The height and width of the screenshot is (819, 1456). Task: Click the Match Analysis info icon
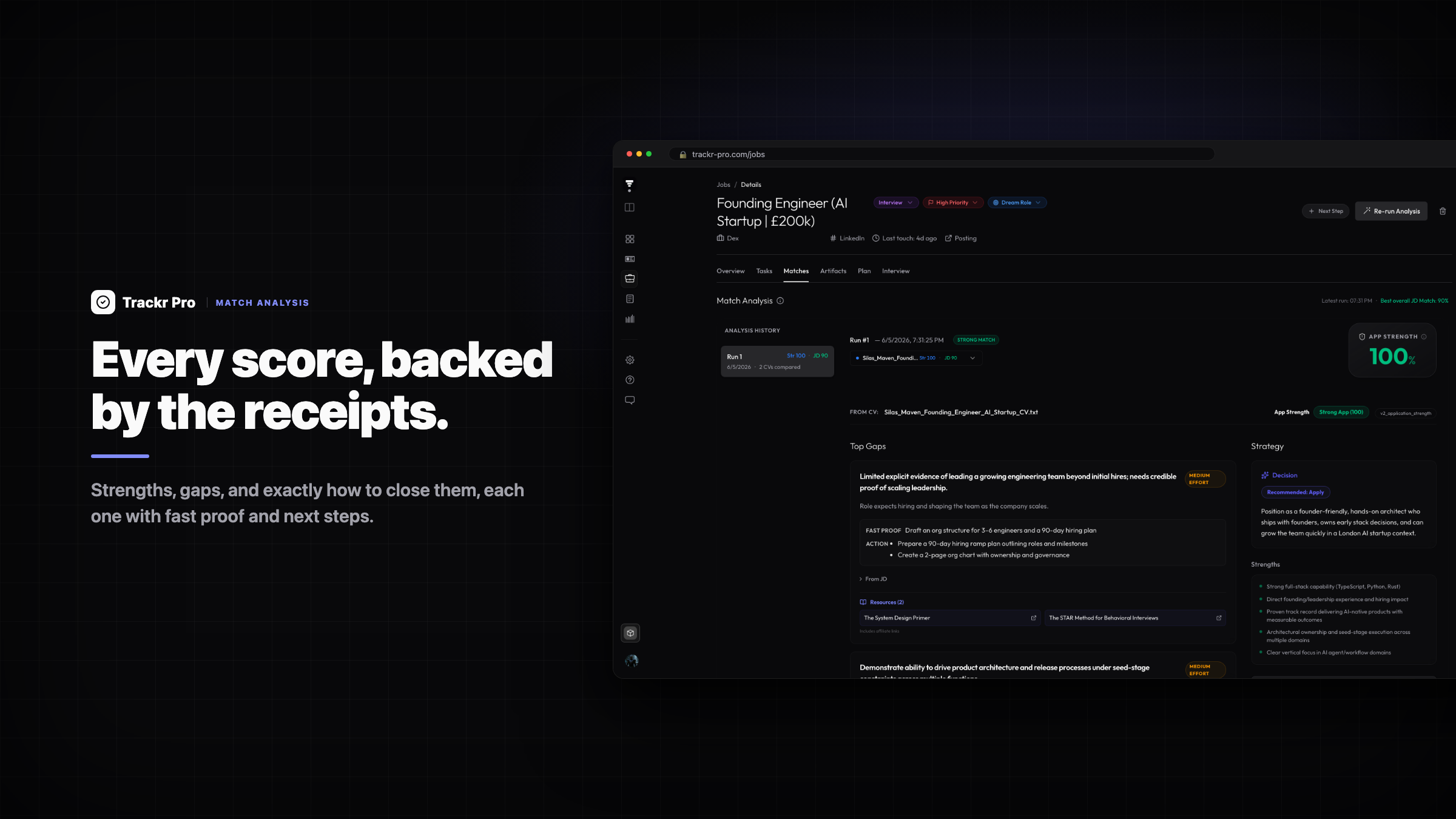[x=780, y=301]
